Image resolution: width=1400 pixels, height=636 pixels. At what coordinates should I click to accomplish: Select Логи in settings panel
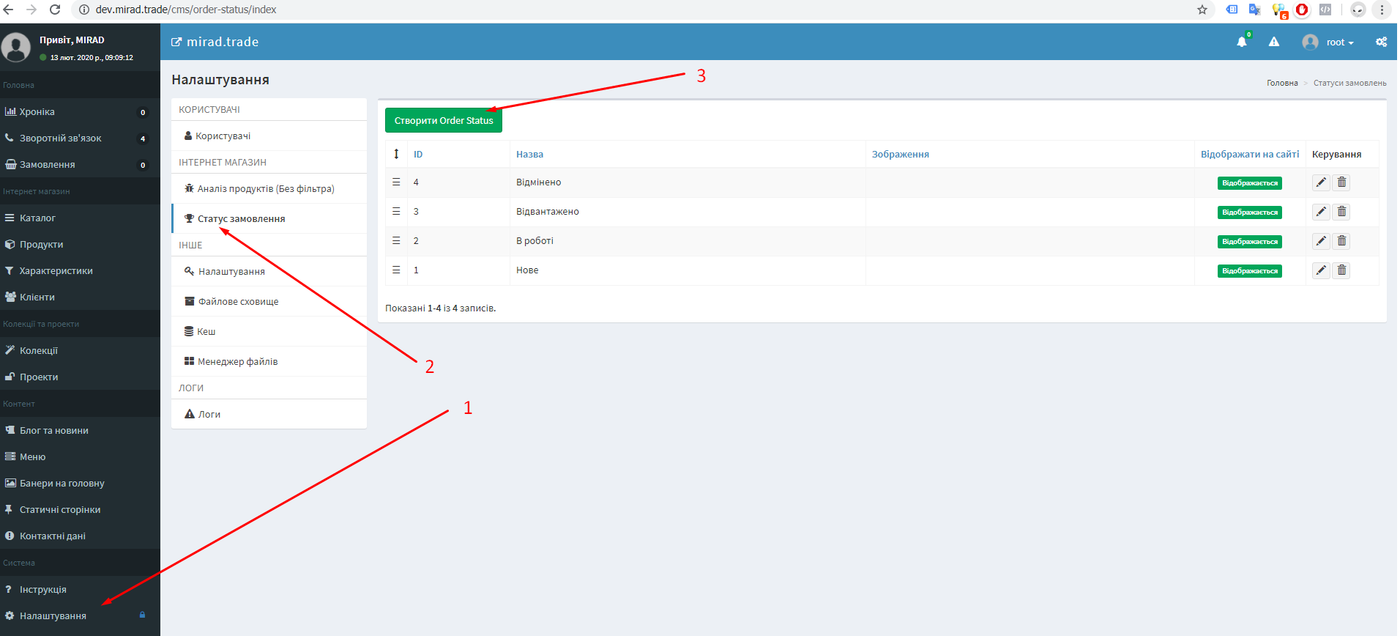[269, 414]
